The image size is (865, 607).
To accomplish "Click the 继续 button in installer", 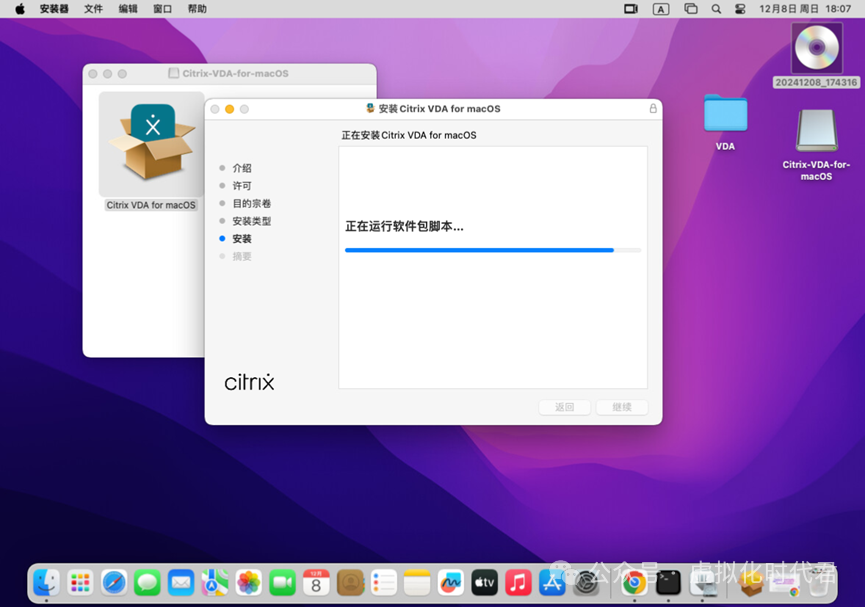I will pyautogui.click(x=622, y=407).
